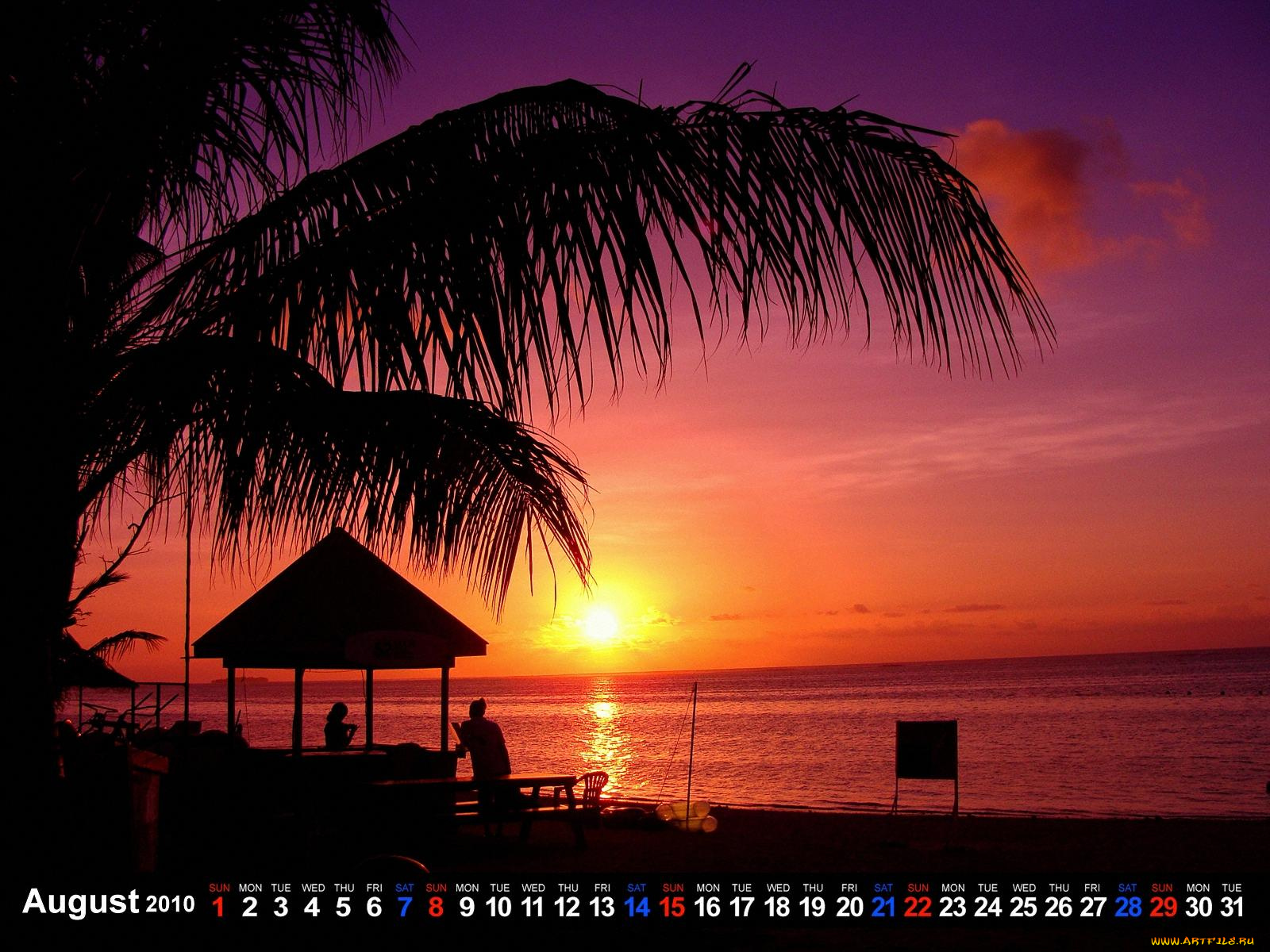Viewport: 1270px width, 952px height.
Task: Click red Sunday date 29
Action: click(1162, 907)
